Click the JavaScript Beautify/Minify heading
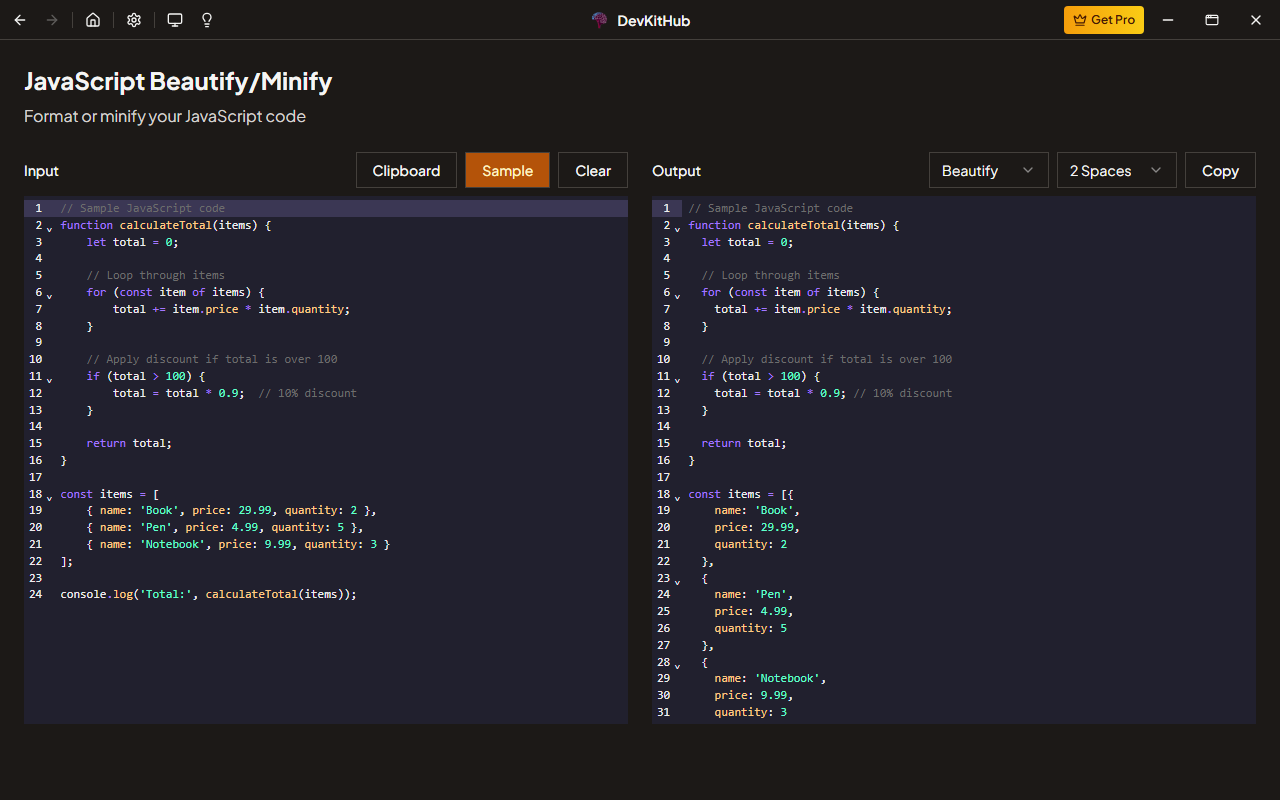 [x=178, y=81]
